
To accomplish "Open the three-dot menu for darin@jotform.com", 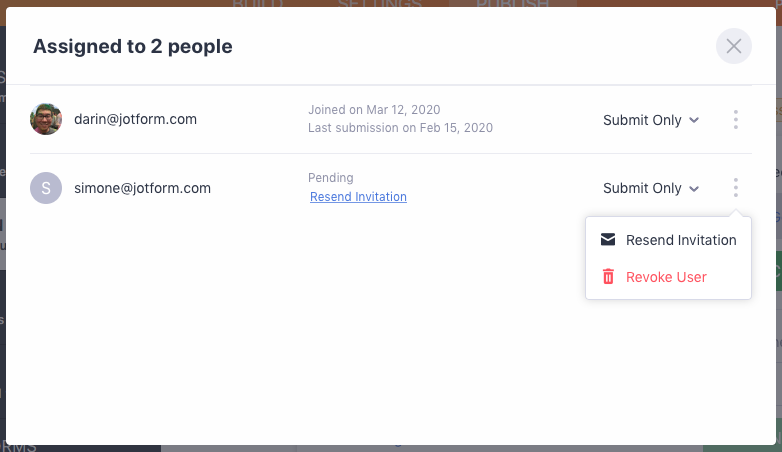I will pos(735,120).
